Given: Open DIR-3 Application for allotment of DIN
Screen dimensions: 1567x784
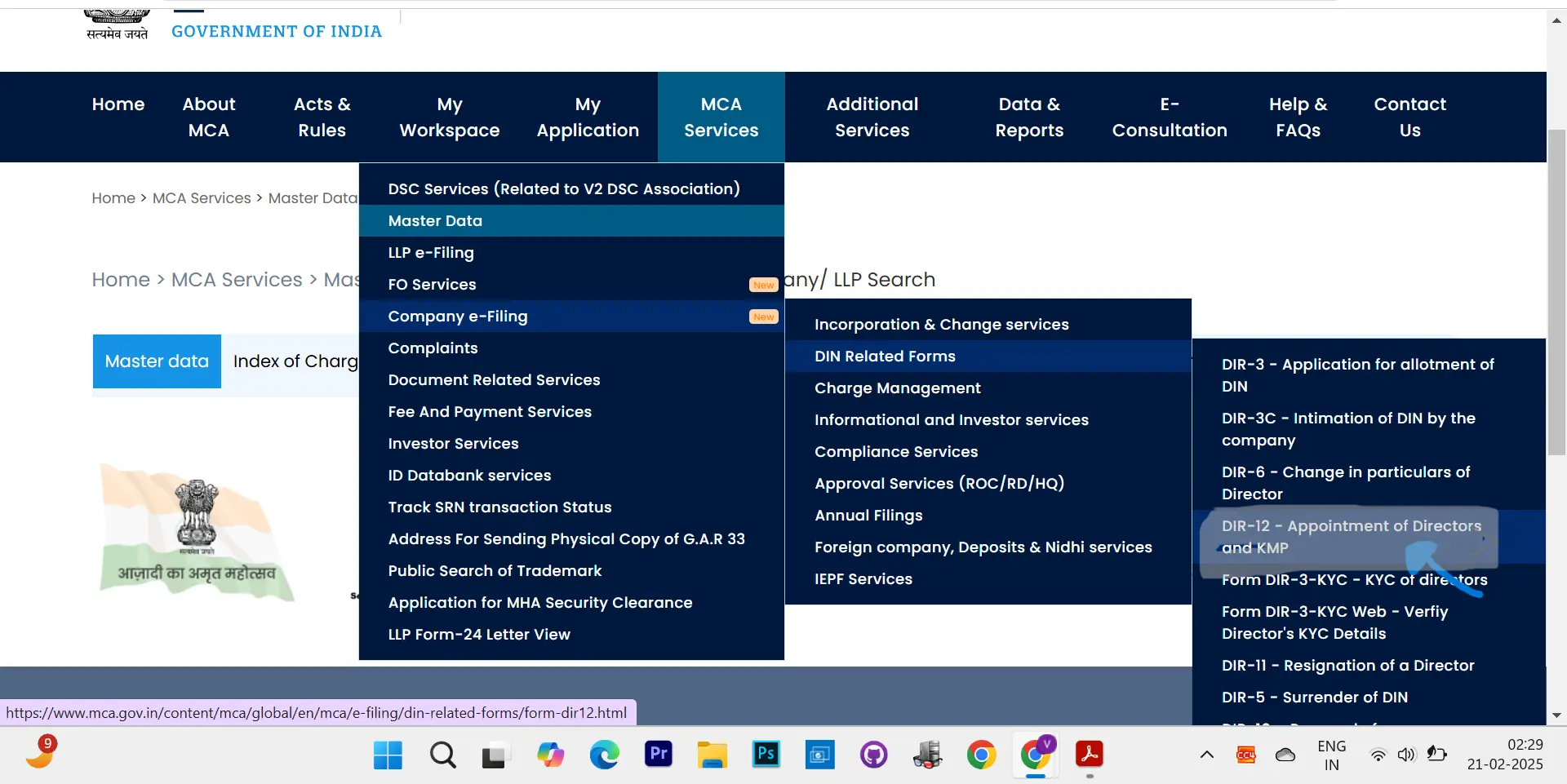Looking at the screenshot, I should click(x=1369, y=375).
